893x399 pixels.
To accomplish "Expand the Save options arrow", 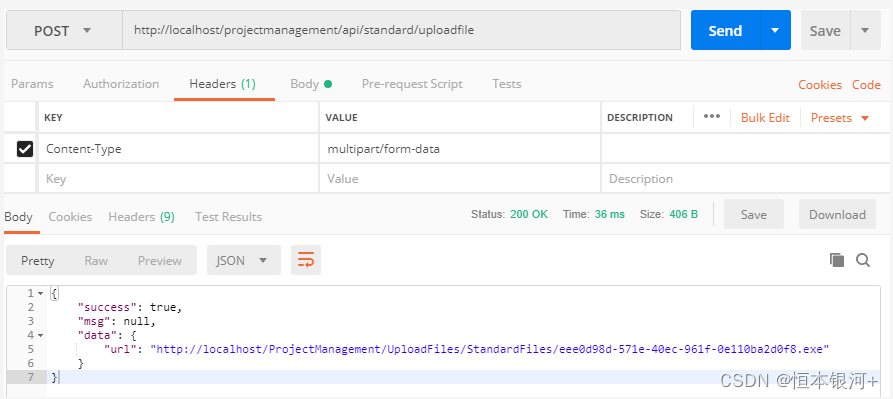I will [x=865, y=30].
